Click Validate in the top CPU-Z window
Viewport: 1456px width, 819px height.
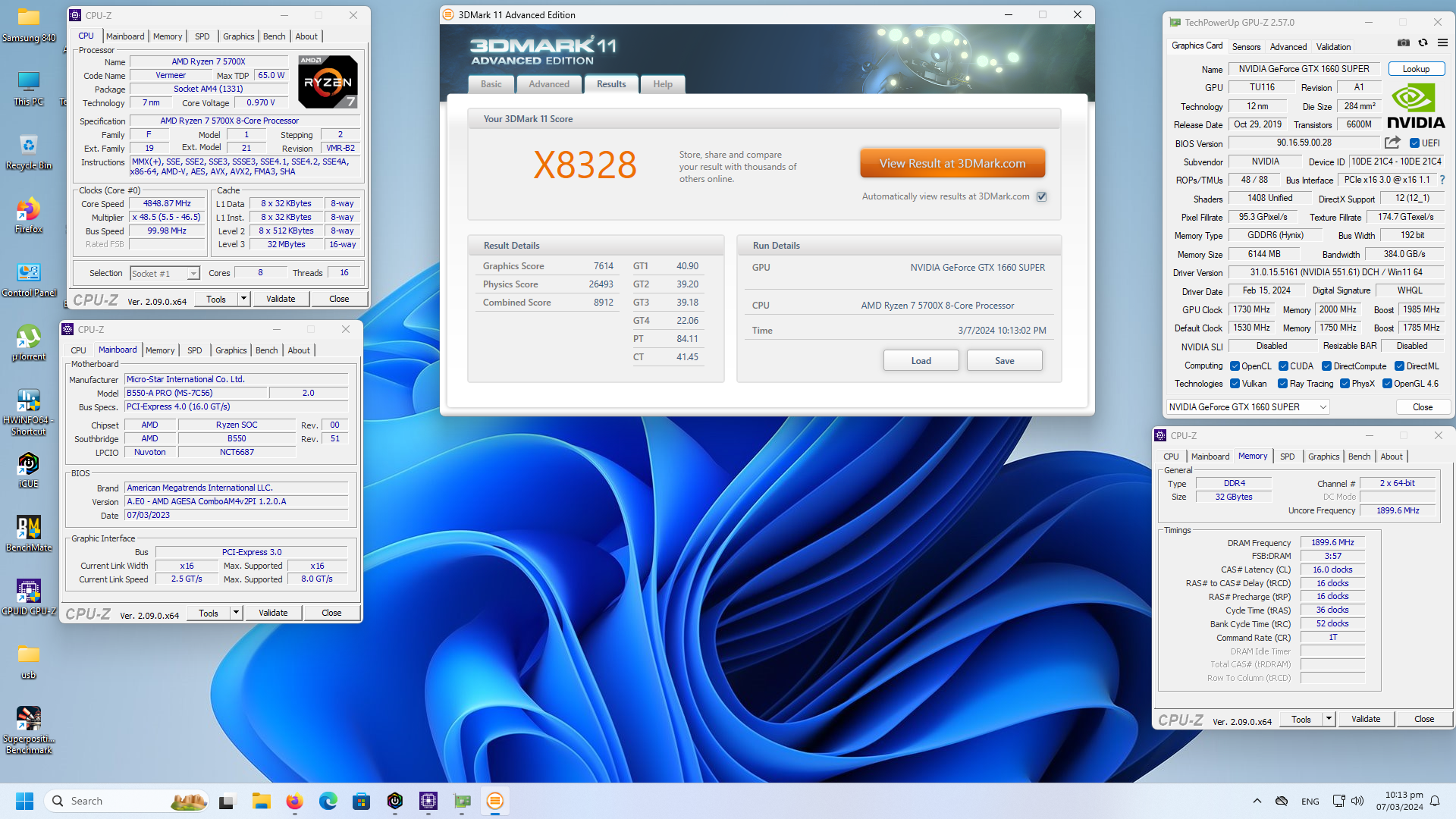pyautogui.click(x=281, y=299)
